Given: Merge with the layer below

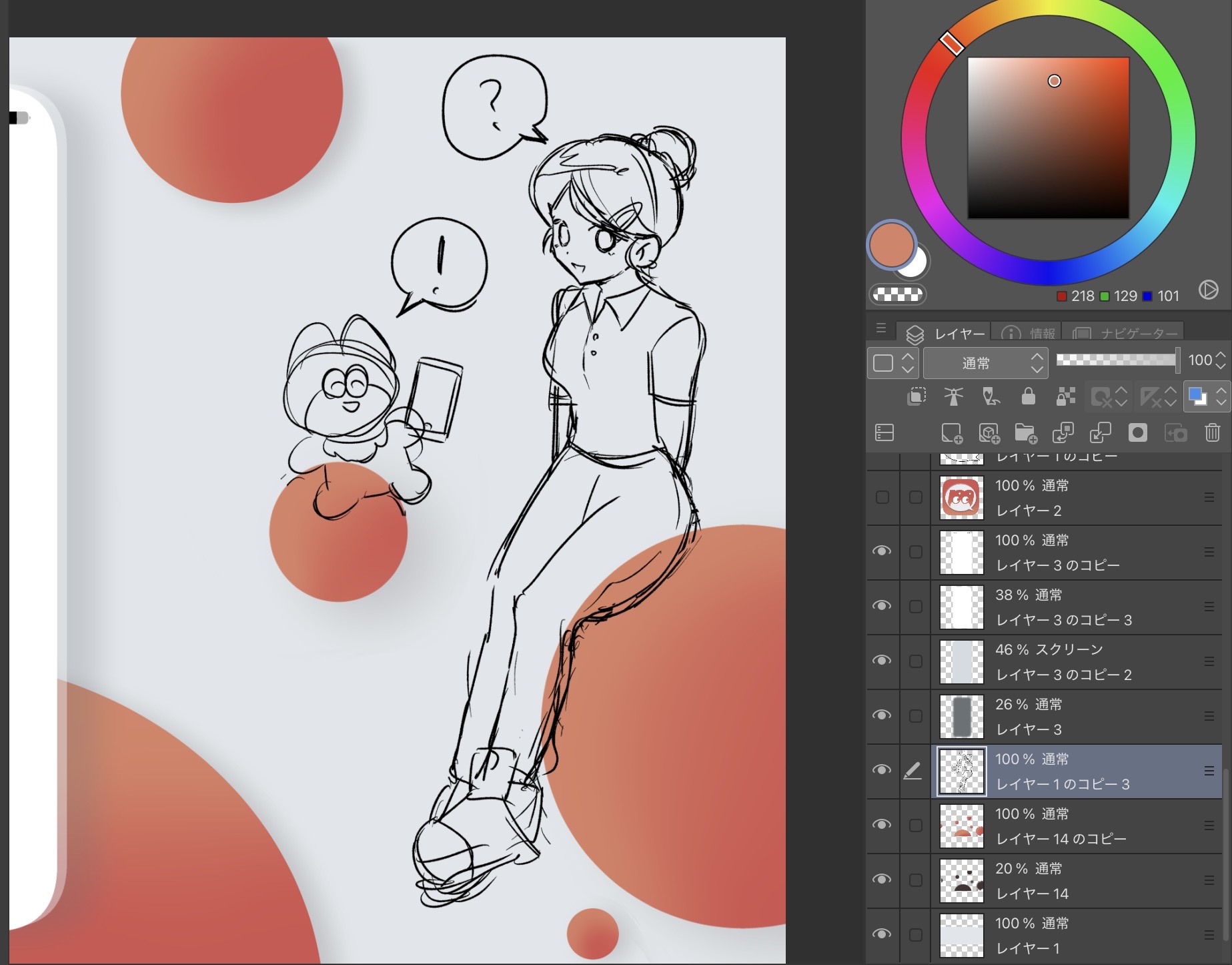Looking at the screenshot, I should click(x=1100, y=433).
